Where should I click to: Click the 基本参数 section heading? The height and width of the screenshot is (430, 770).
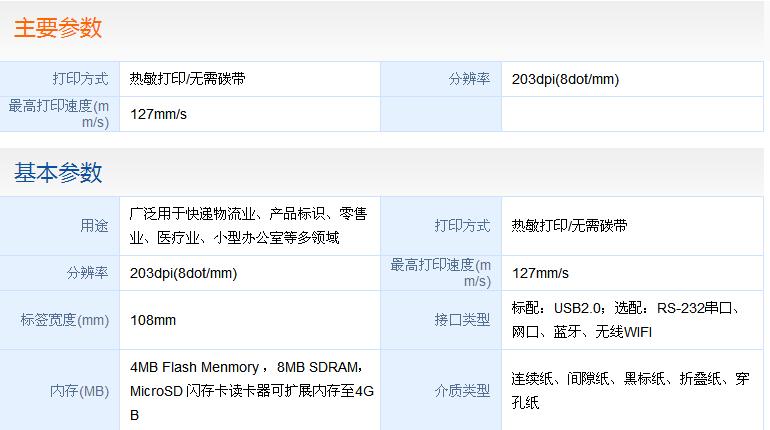pos(58,172)
